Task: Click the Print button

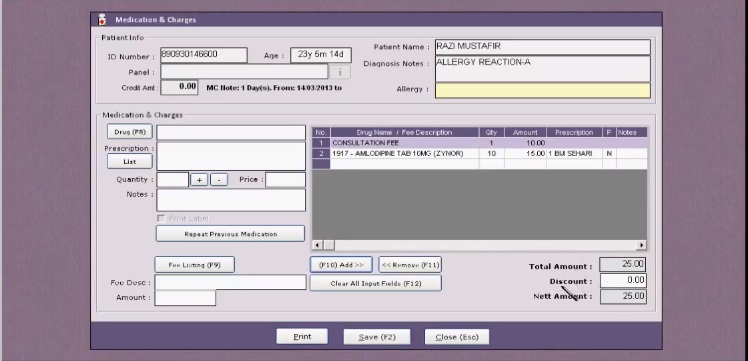Action: tap(302, 337)
